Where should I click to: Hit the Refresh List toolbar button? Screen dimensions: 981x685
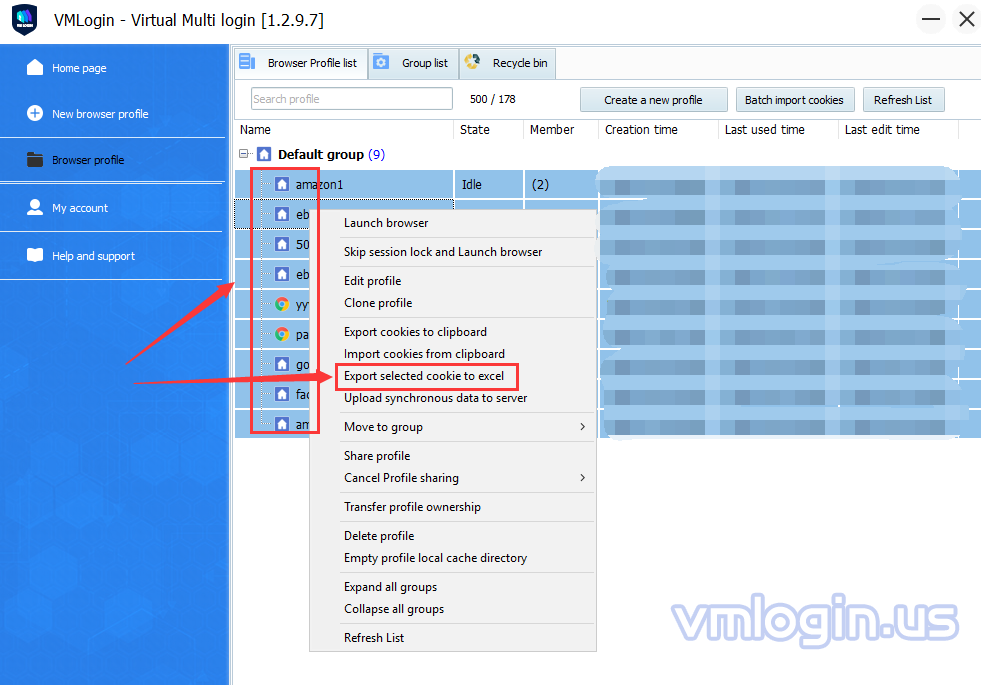click(902, 100)
